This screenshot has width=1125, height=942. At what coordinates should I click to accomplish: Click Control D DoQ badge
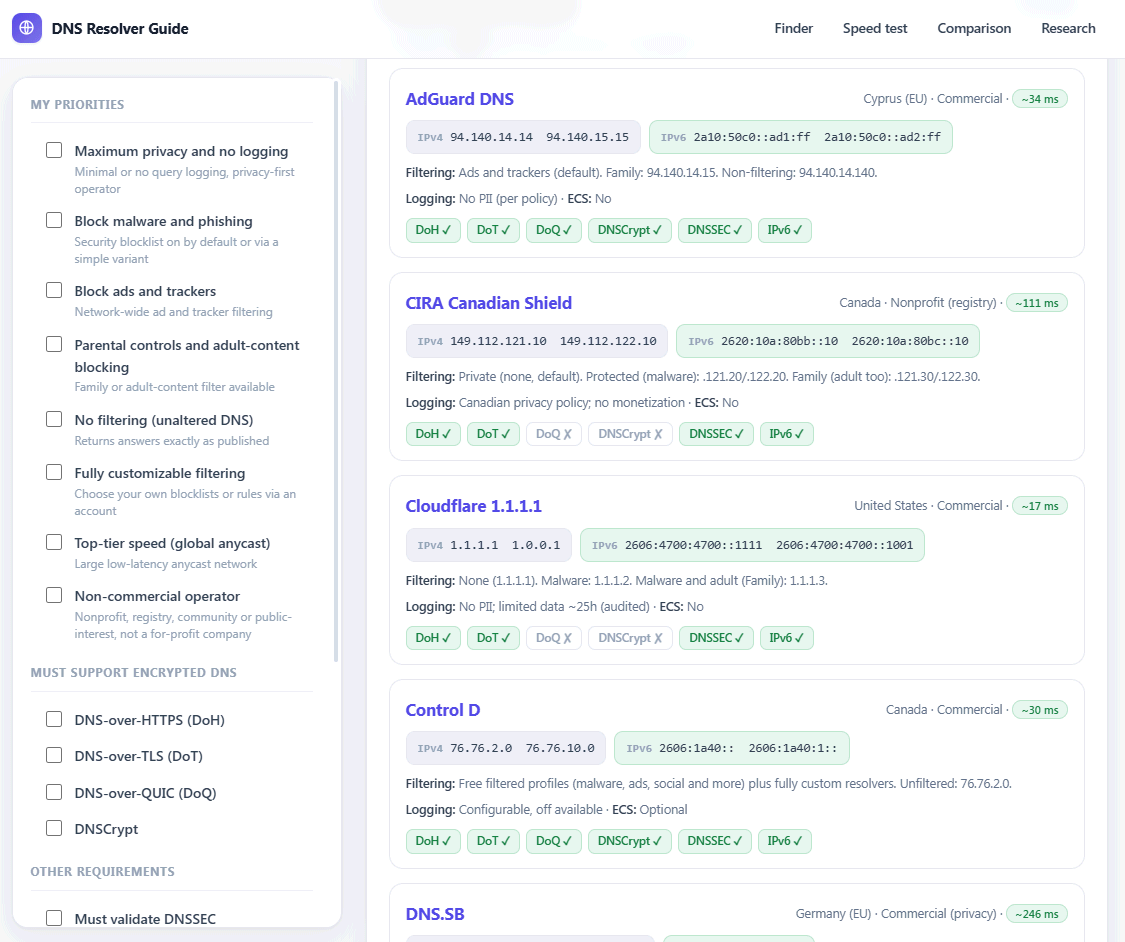[x=553, y=841]
